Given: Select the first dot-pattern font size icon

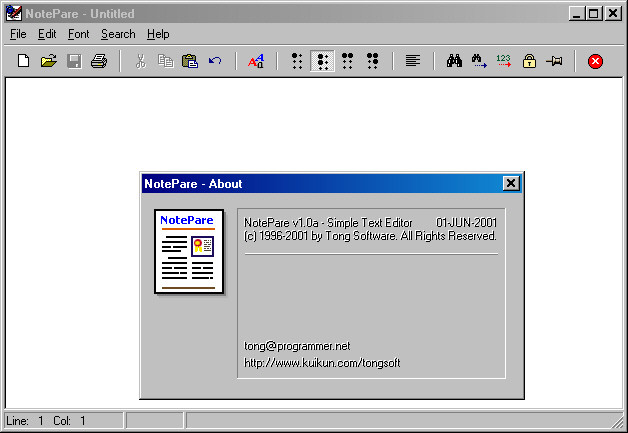Looking at the screenshot, I should [x=297, y=61].
